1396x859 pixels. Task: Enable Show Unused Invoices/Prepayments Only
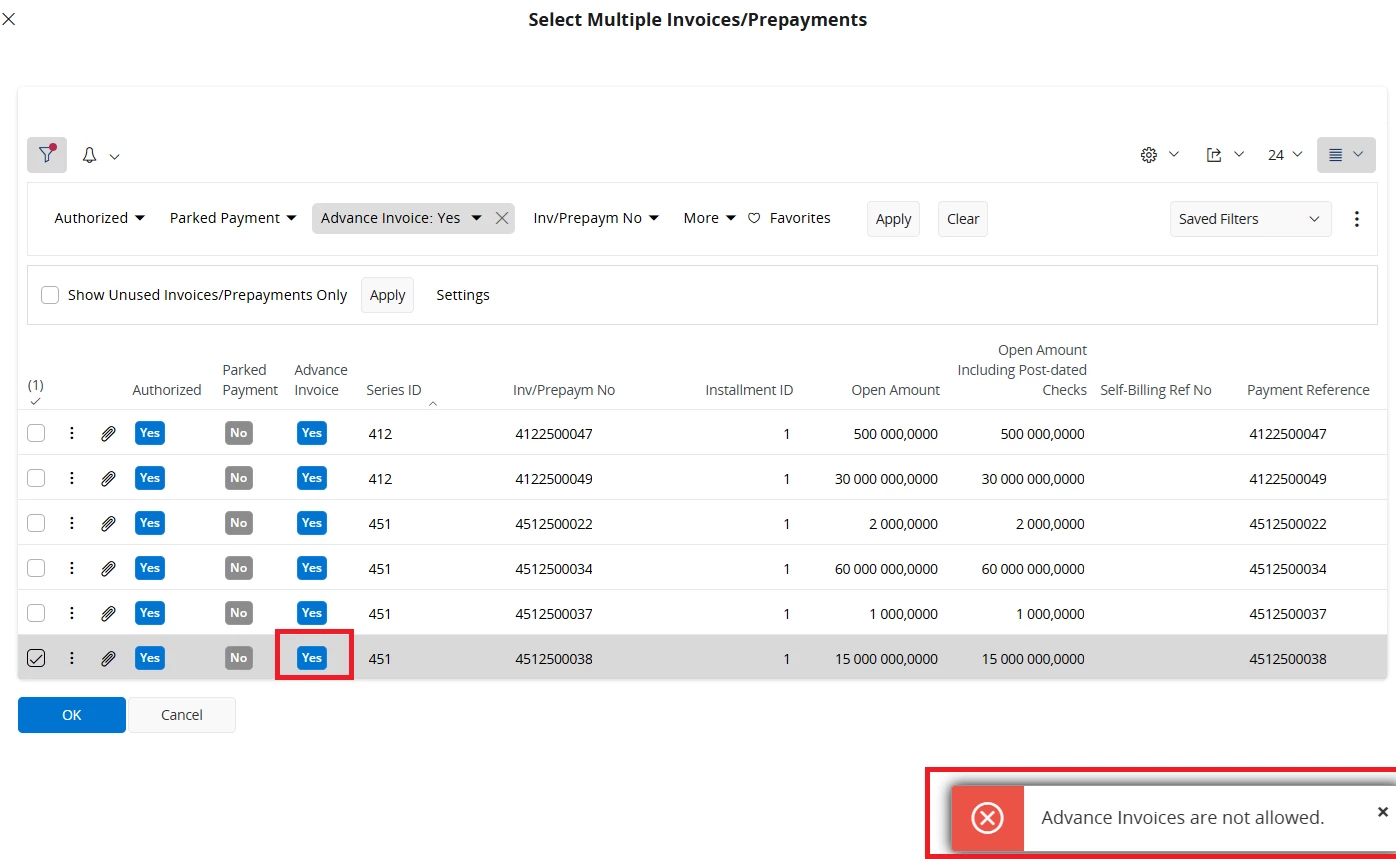tap(50, 295)
